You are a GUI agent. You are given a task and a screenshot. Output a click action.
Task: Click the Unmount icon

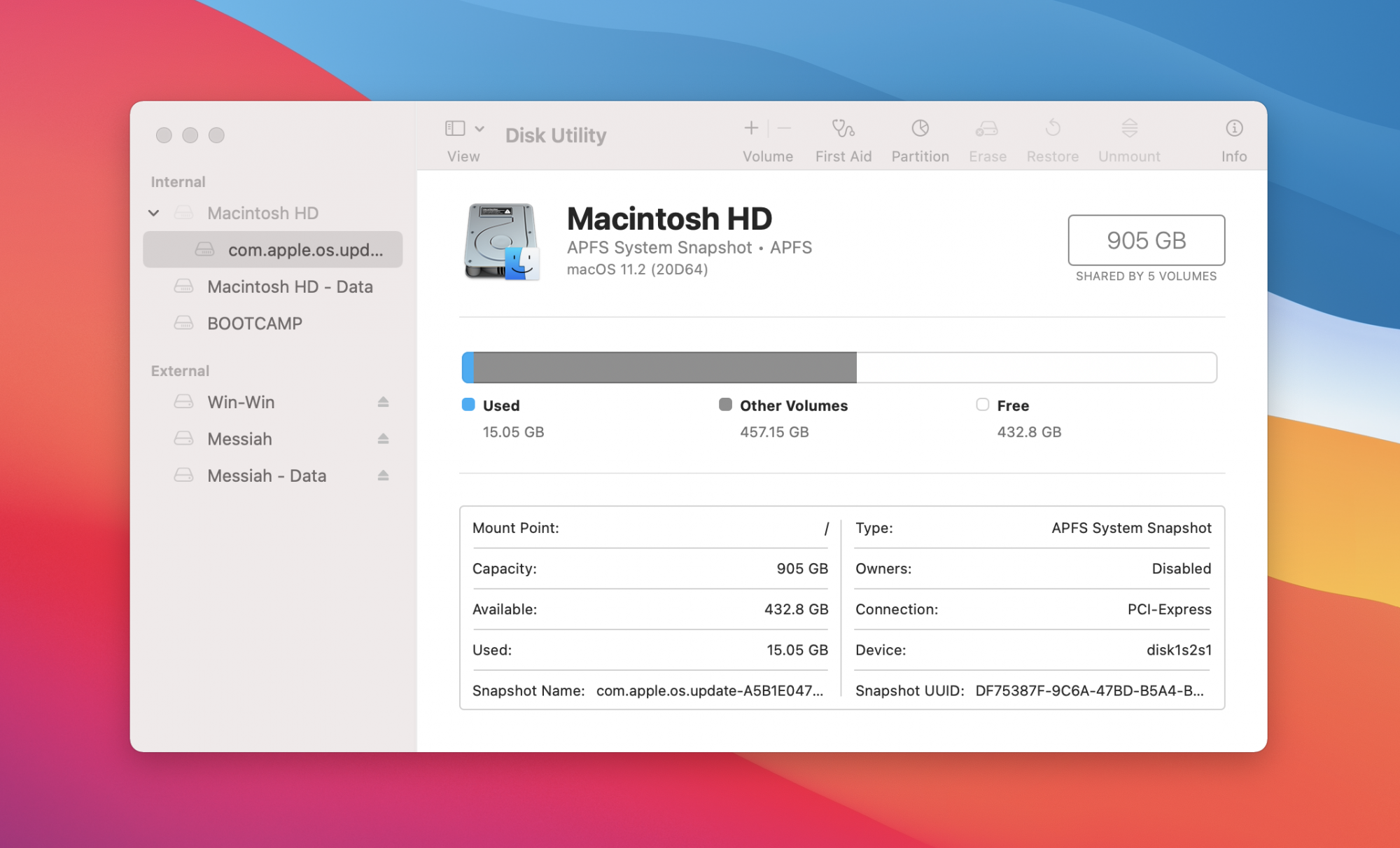coord(1129,128)
